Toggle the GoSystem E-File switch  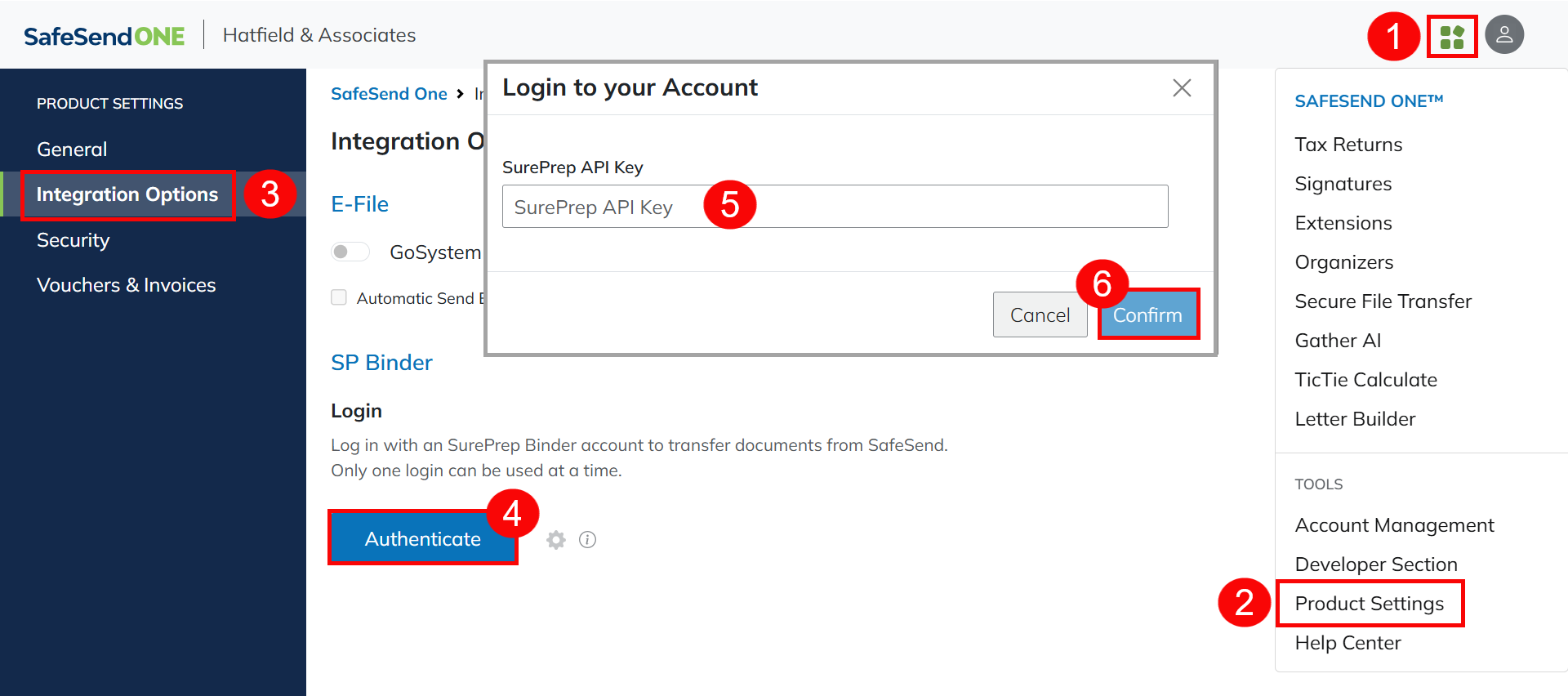pyautogui.click(x=350, y=252)
